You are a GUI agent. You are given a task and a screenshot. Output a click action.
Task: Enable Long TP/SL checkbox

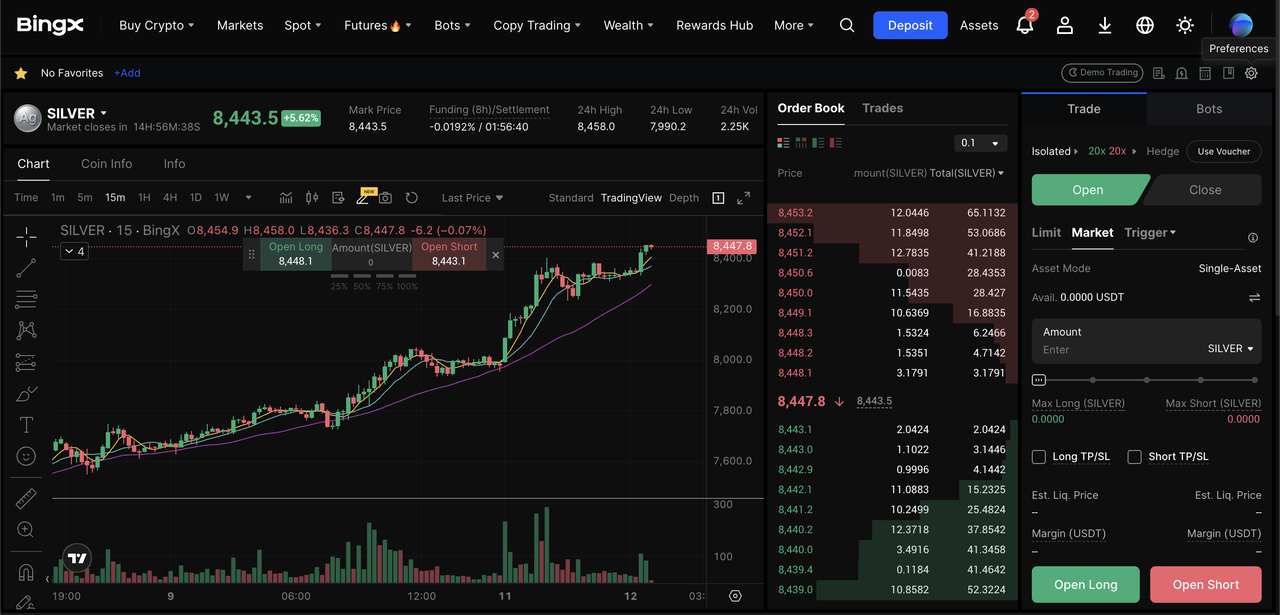pos(1040,457)
